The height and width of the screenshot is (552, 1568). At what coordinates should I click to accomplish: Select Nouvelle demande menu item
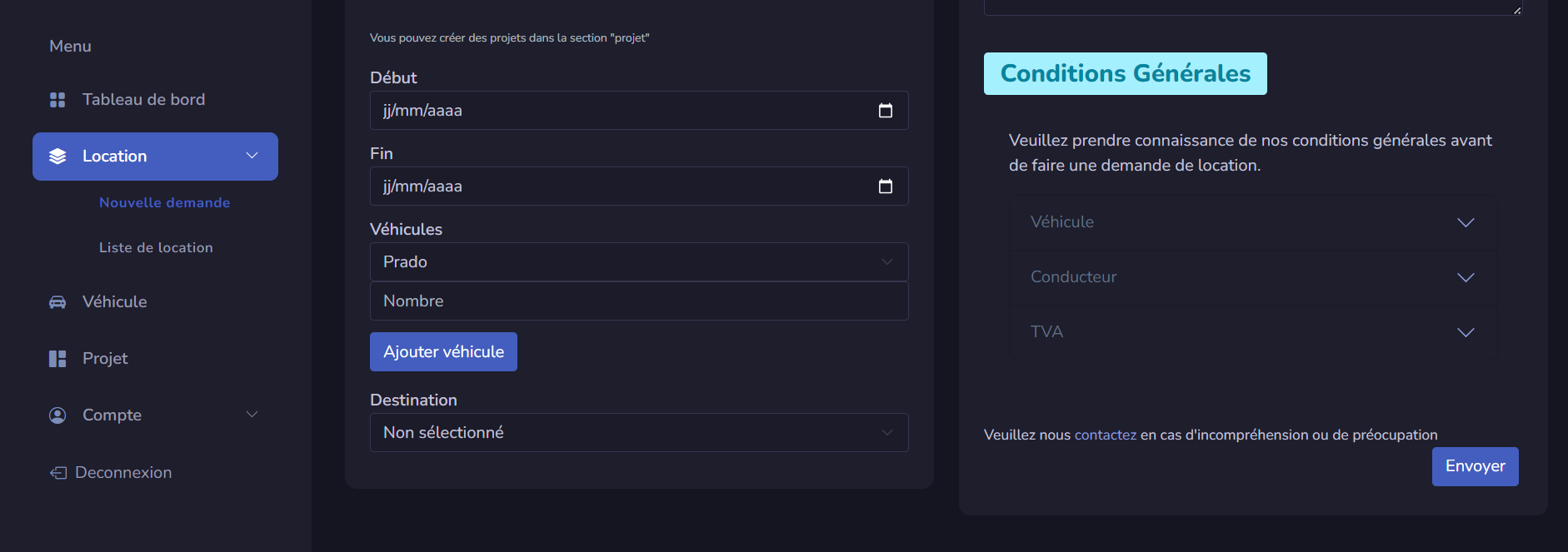pos(165,202)
